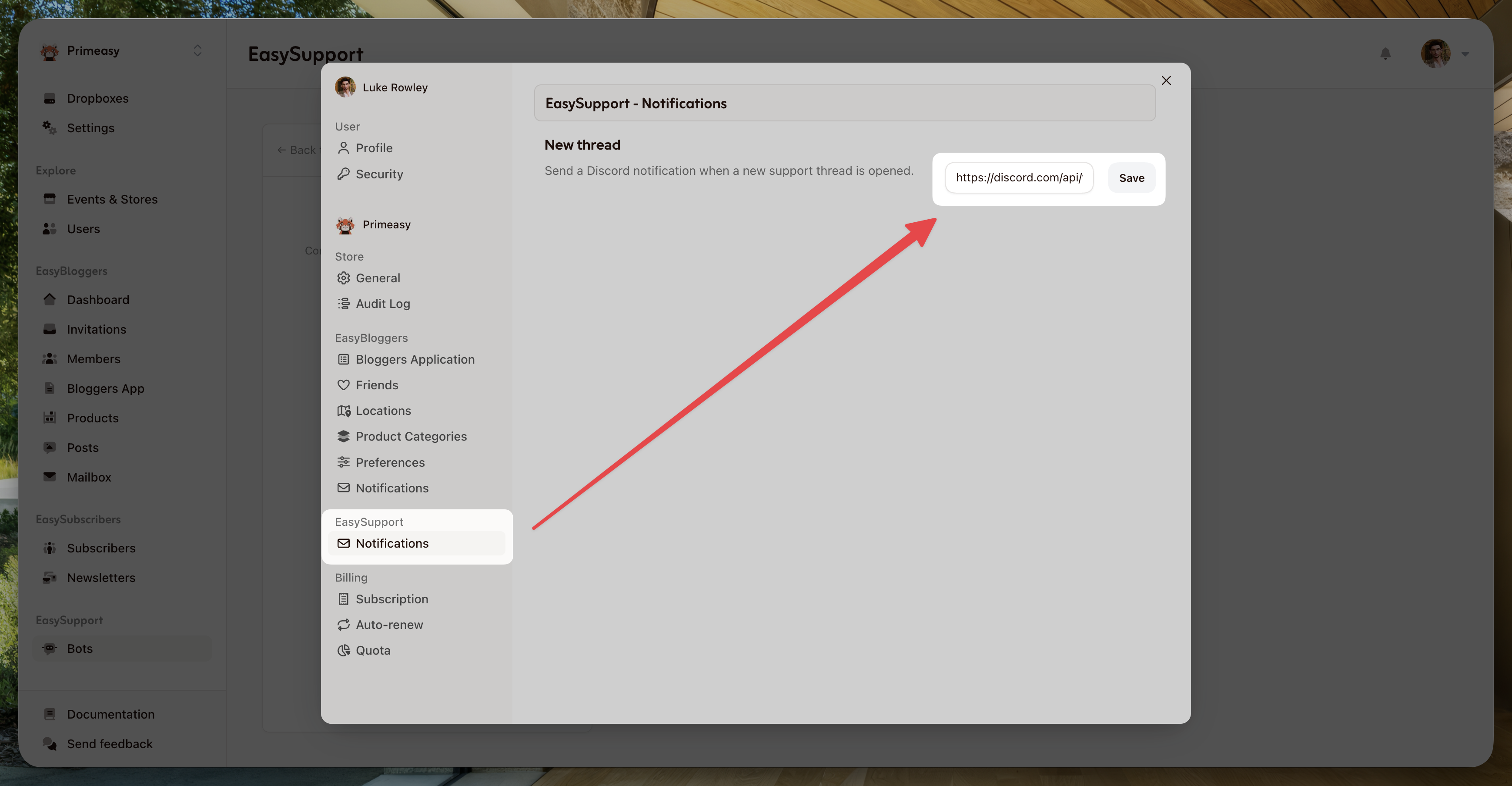Screen dimensions: 1512x786
Task: Open Preferences sliders item
Action: click(390, 462)
